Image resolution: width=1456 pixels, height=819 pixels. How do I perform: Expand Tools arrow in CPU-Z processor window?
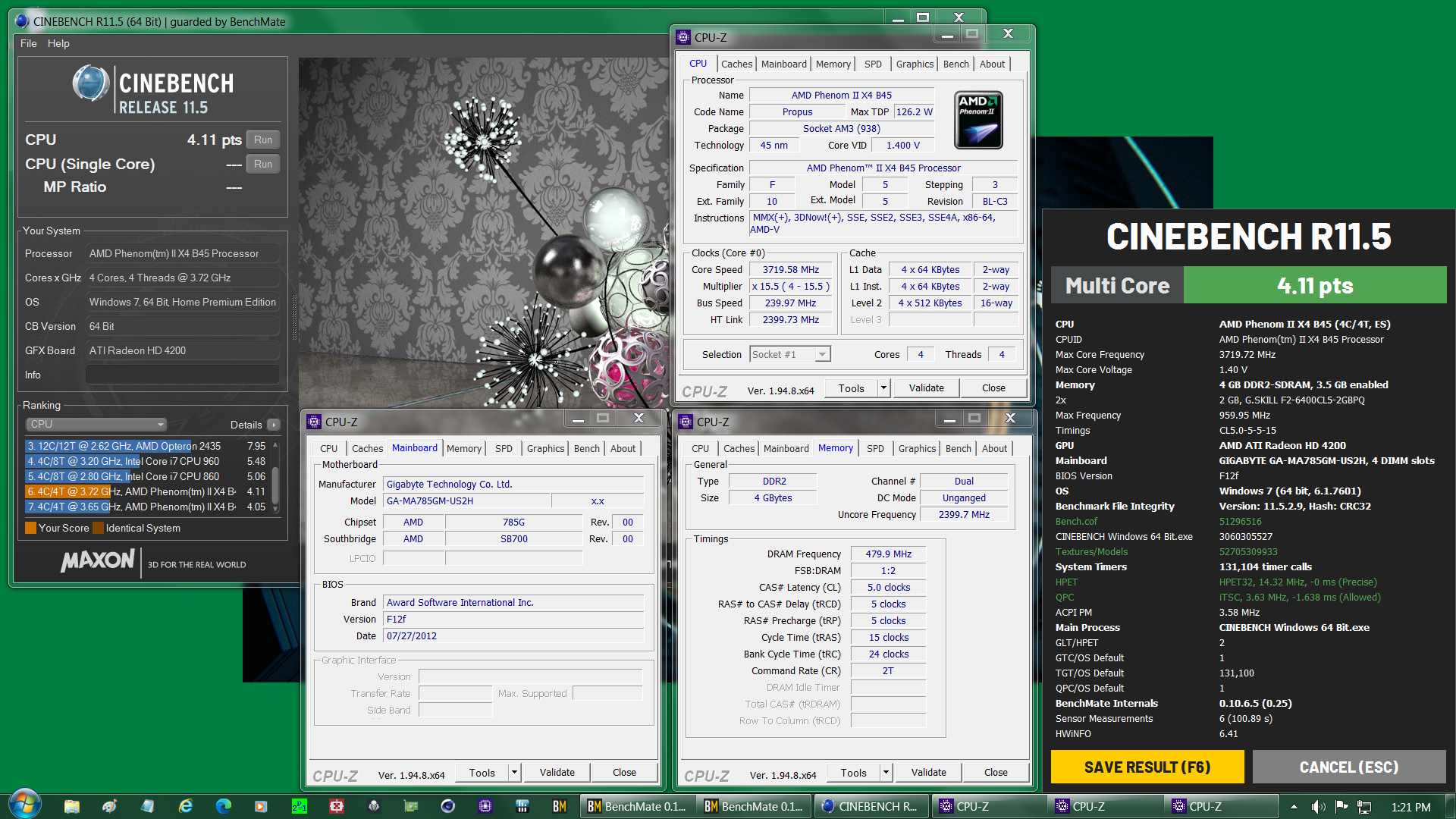883,388
